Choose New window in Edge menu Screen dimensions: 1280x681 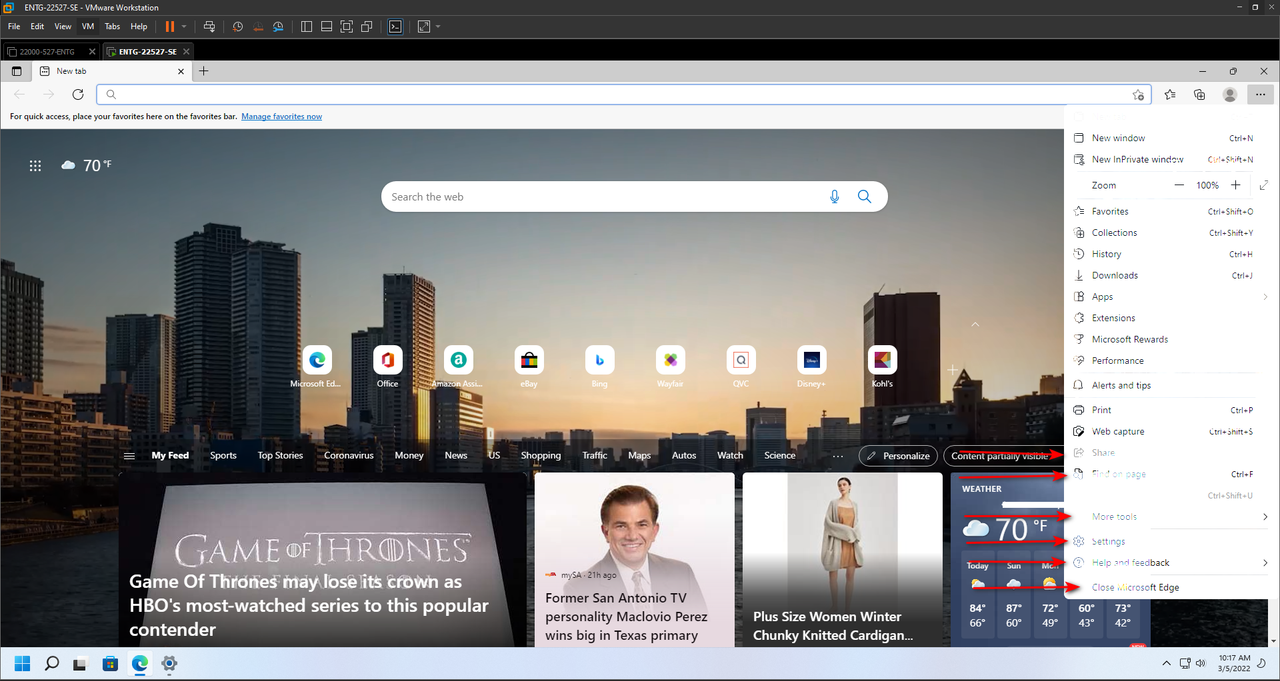(1168, 138)
